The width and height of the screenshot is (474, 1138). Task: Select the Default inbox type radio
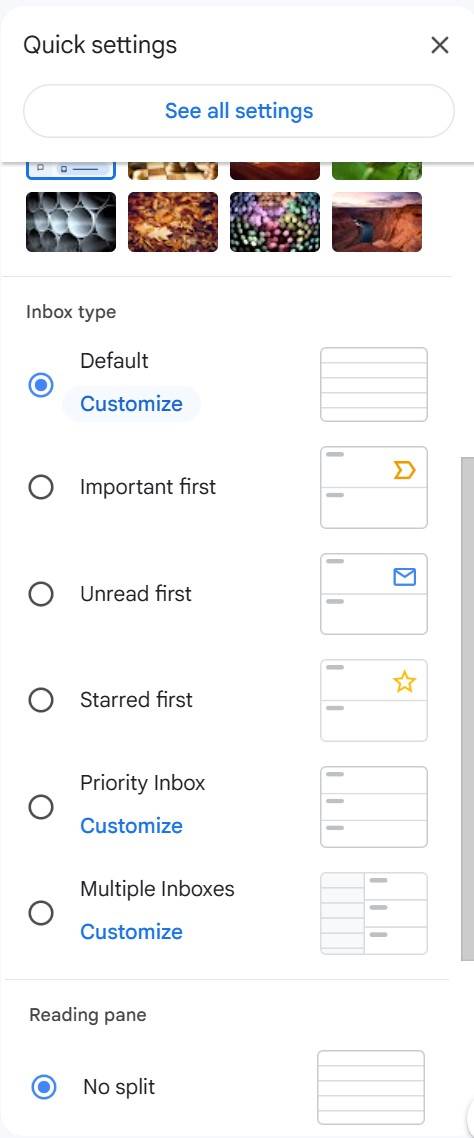point(41,385)
